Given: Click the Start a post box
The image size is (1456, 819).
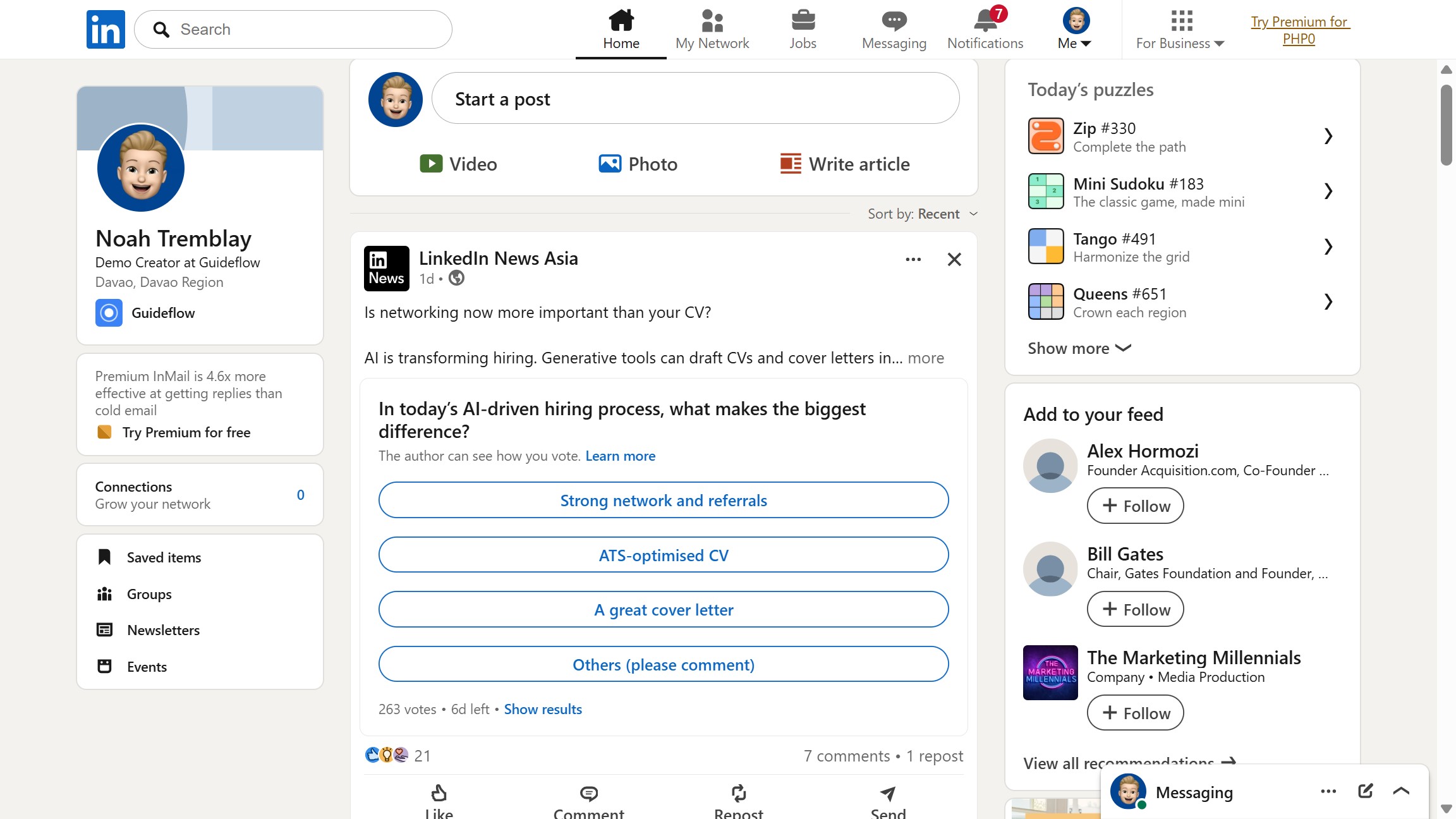Looking at the screenshot, I should point(695,99).
